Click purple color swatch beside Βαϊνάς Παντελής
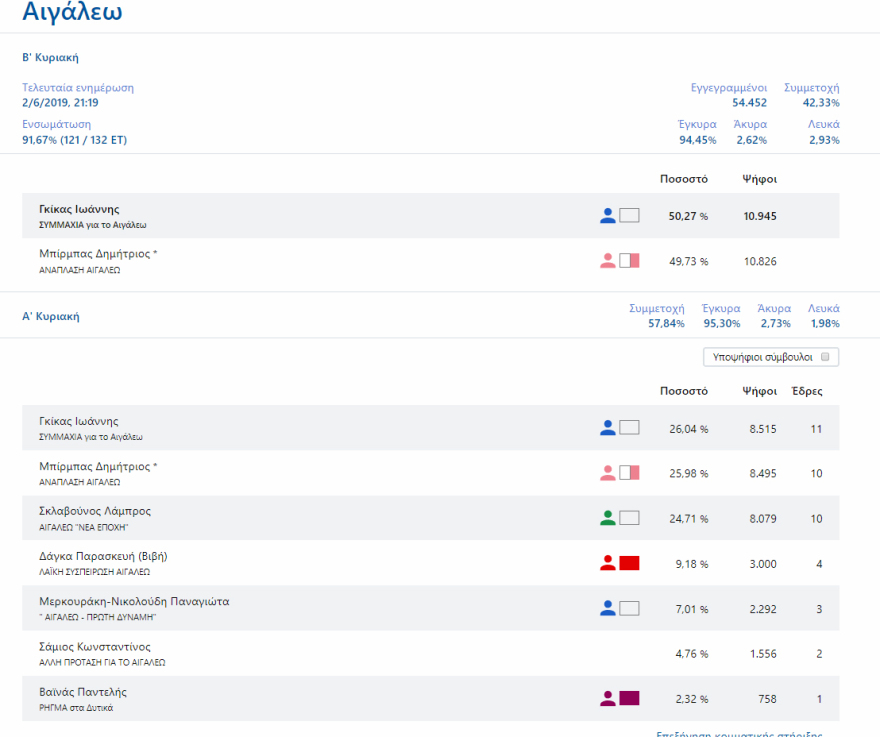The width and height of the screenshot is (880, 737). point(629,699)
